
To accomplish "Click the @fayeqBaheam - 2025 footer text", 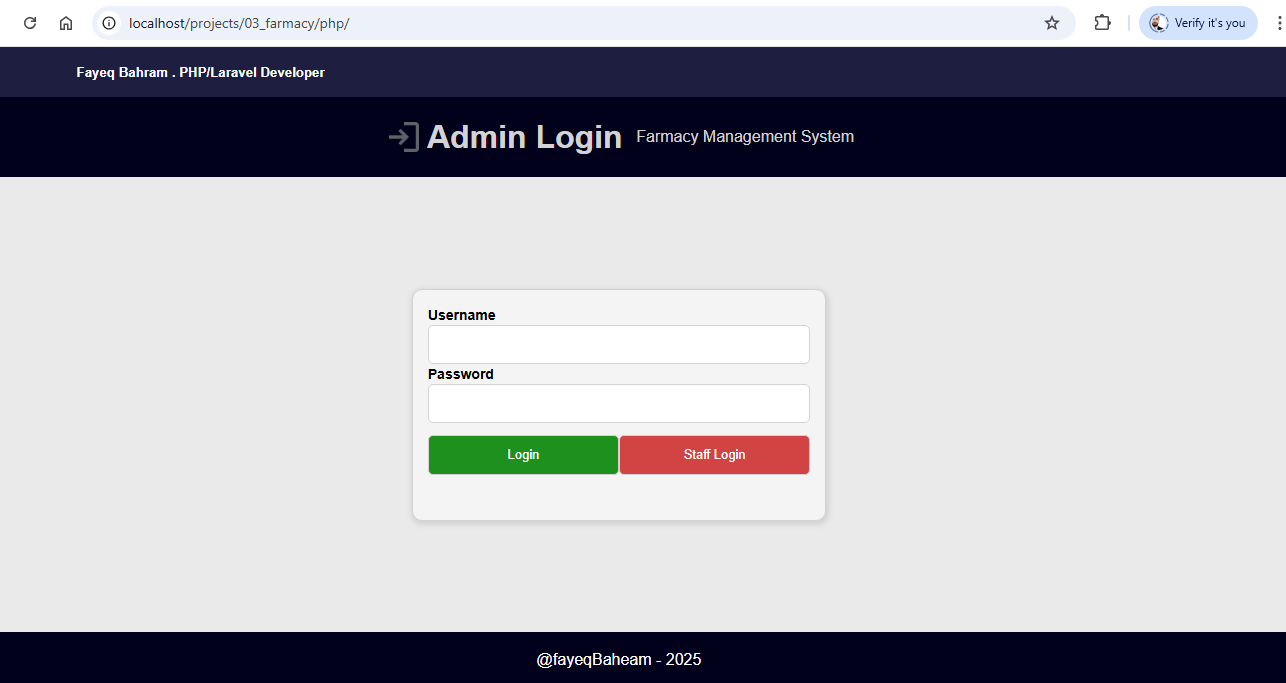I will pyautogui.click(x=619, y=660).
